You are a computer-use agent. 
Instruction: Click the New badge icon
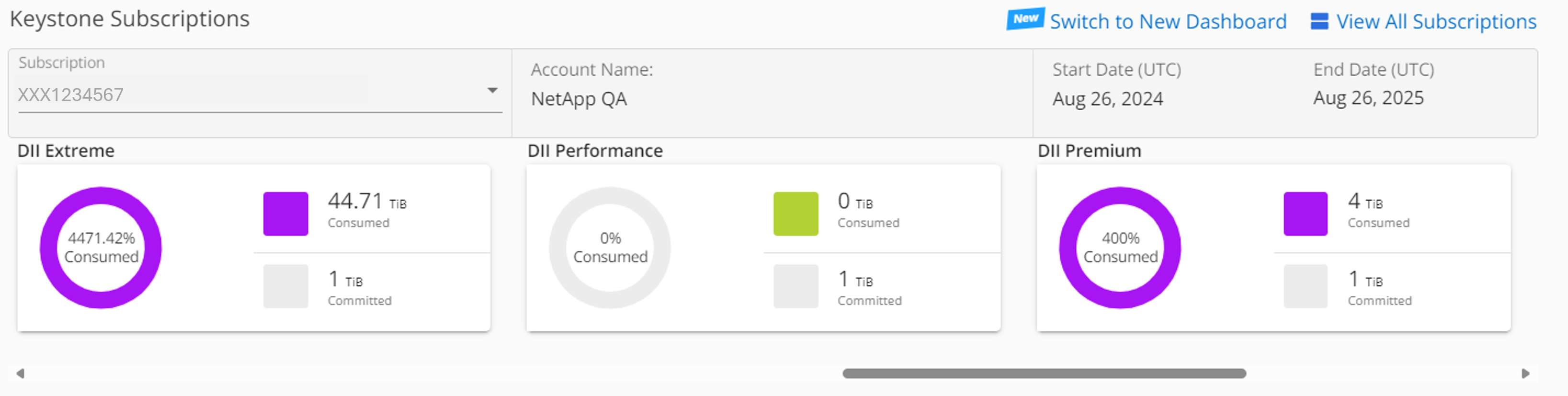[1025, 19]
